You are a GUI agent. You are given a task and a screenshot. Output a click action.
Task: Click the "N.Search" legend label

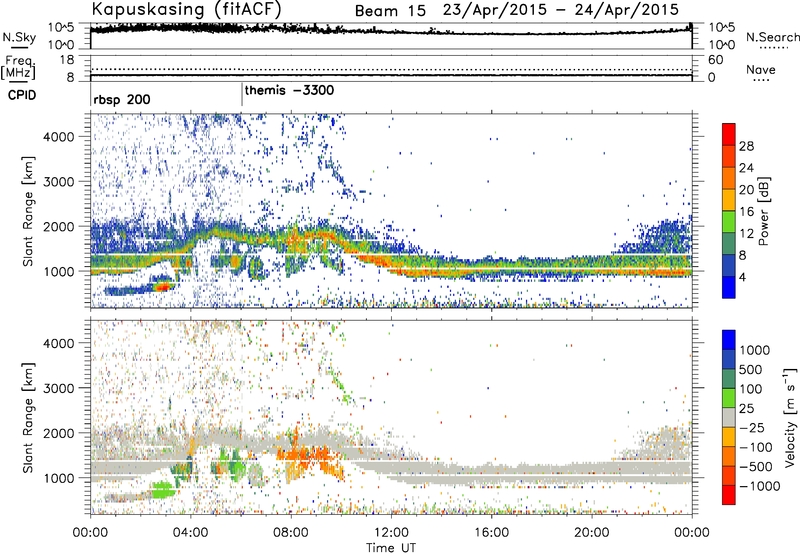click(x=773, y=37)
